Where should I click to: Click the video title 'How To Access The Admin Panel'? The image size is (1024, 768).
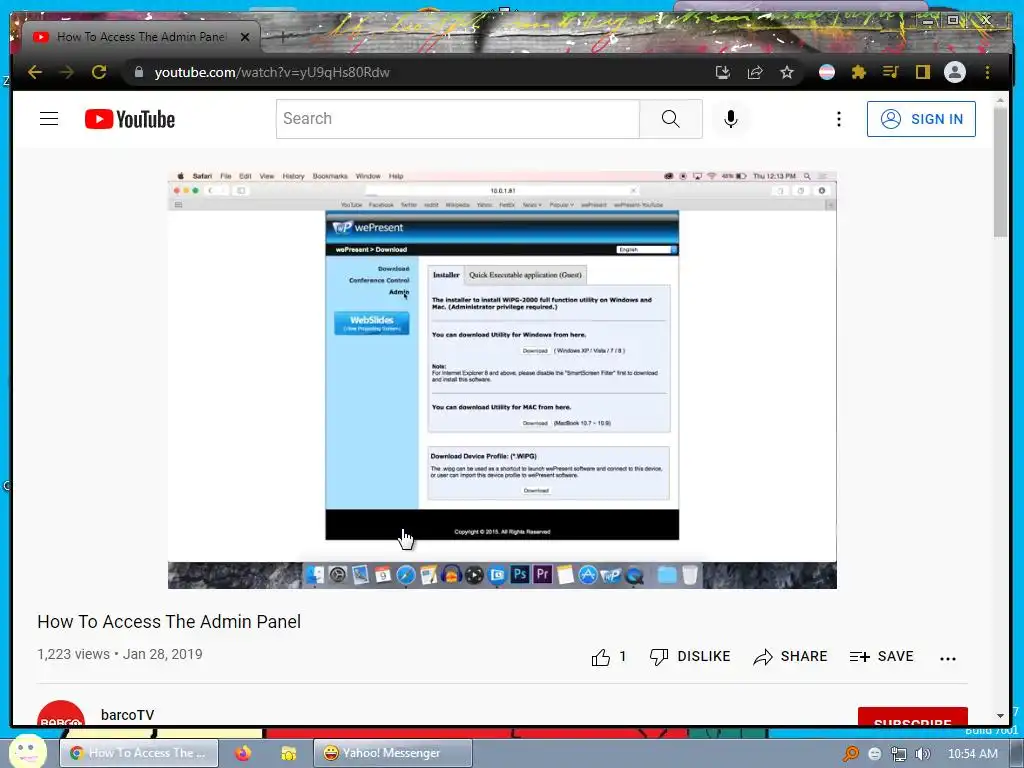click(169, 622)
